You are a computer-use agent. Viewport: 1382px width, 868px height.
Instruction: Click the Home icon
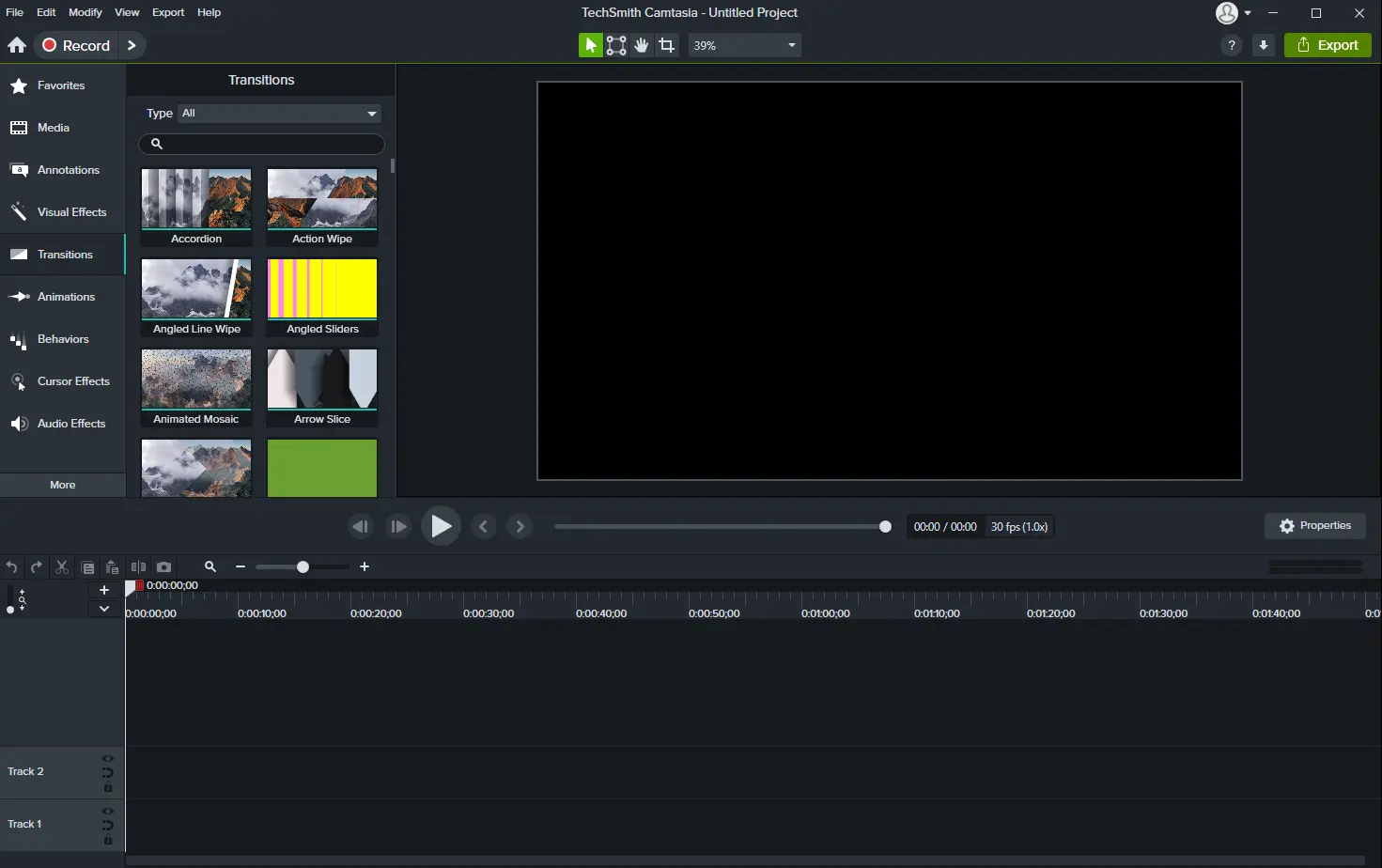[17, 45]
